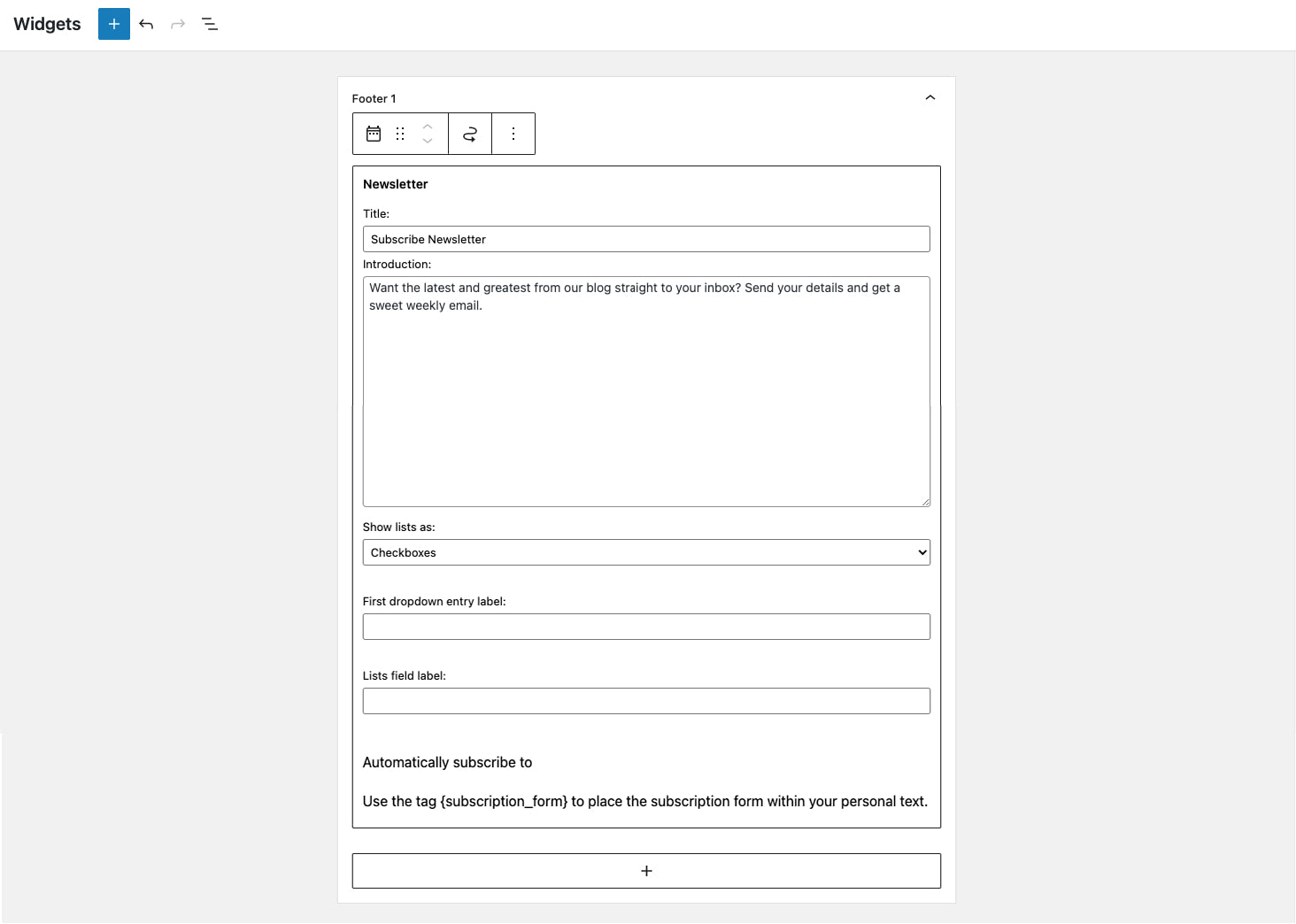Click the Introduction label

[x=397, y=264]
